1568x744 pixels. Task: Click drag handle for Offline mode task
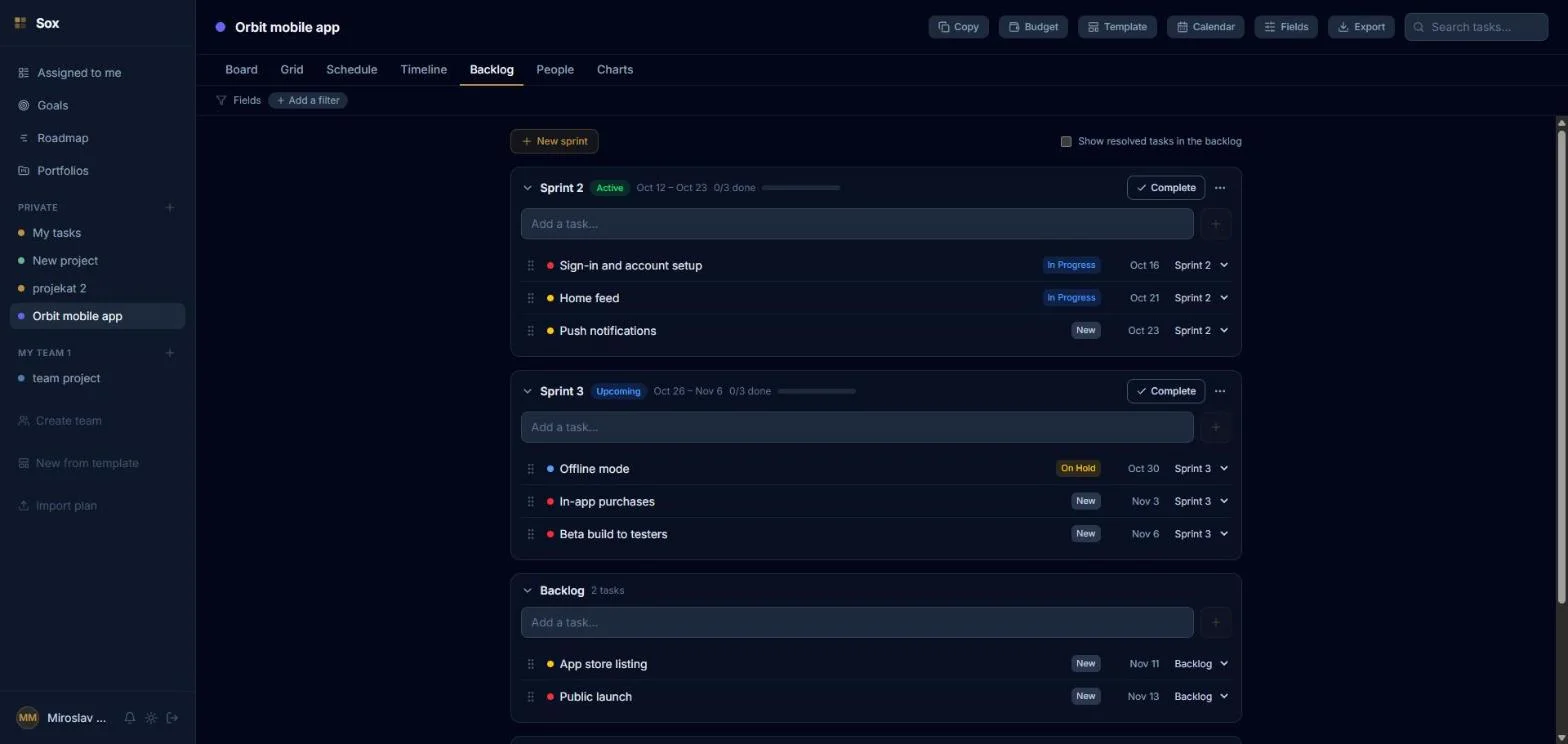click(x=531, y=469)
